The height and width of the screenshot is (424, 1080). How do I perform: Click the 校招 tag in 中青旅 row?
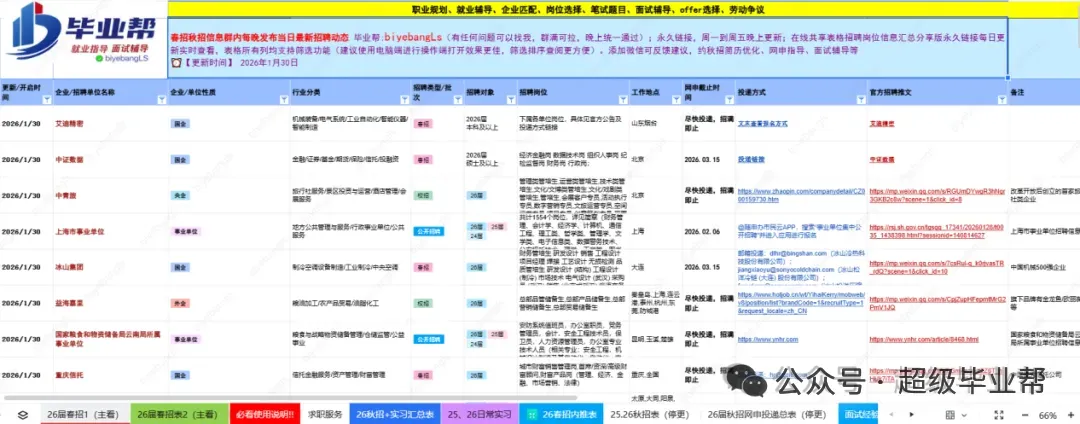coord(423,195)
